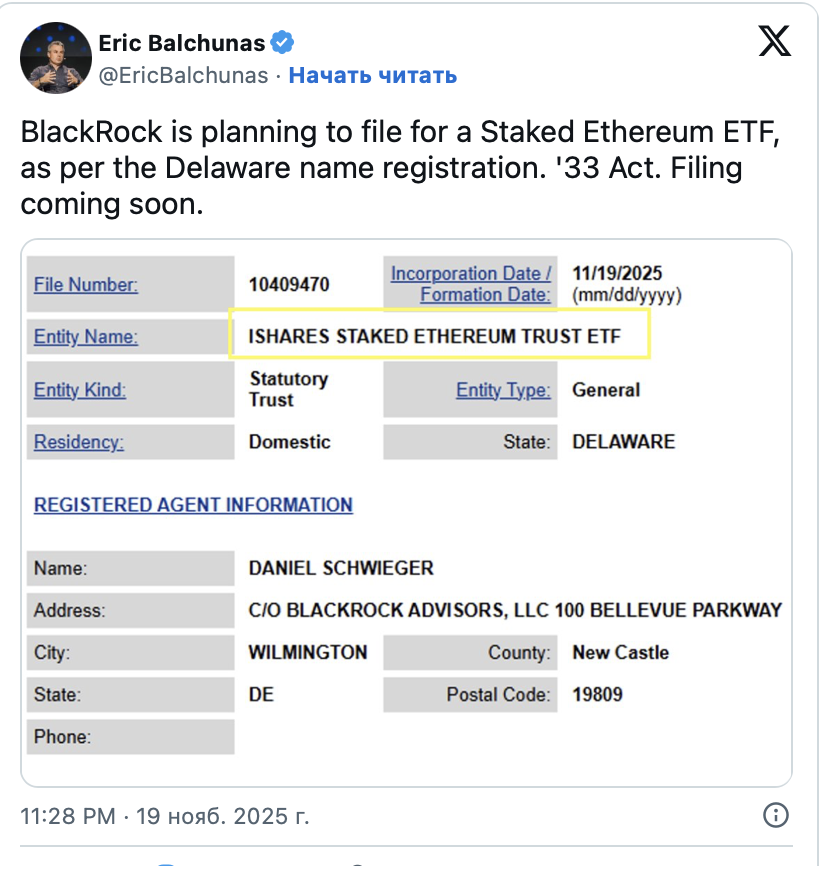Click the tweet info icon

point(776,815)
